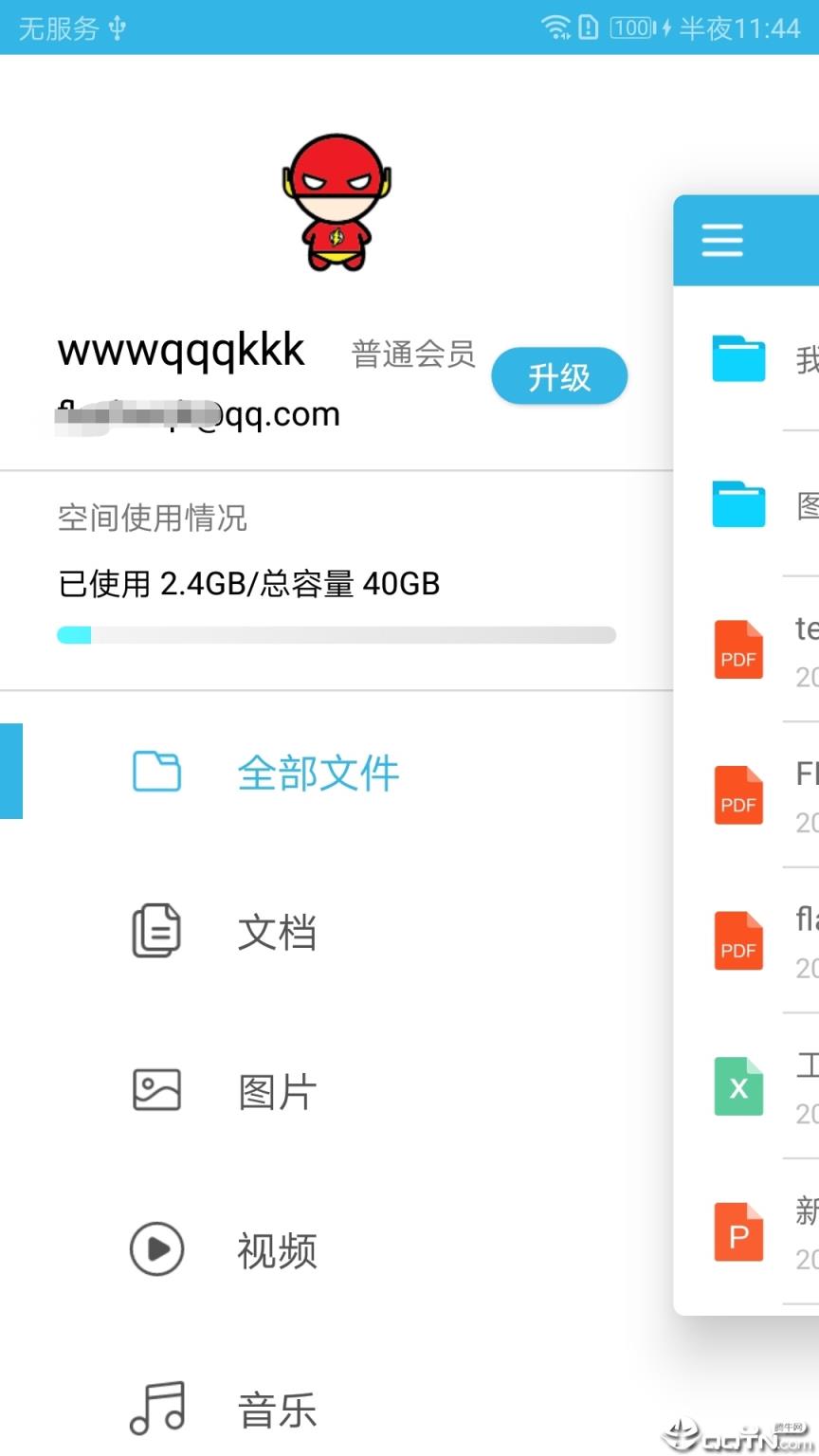Open the third PDF file in list

point(738,940)
